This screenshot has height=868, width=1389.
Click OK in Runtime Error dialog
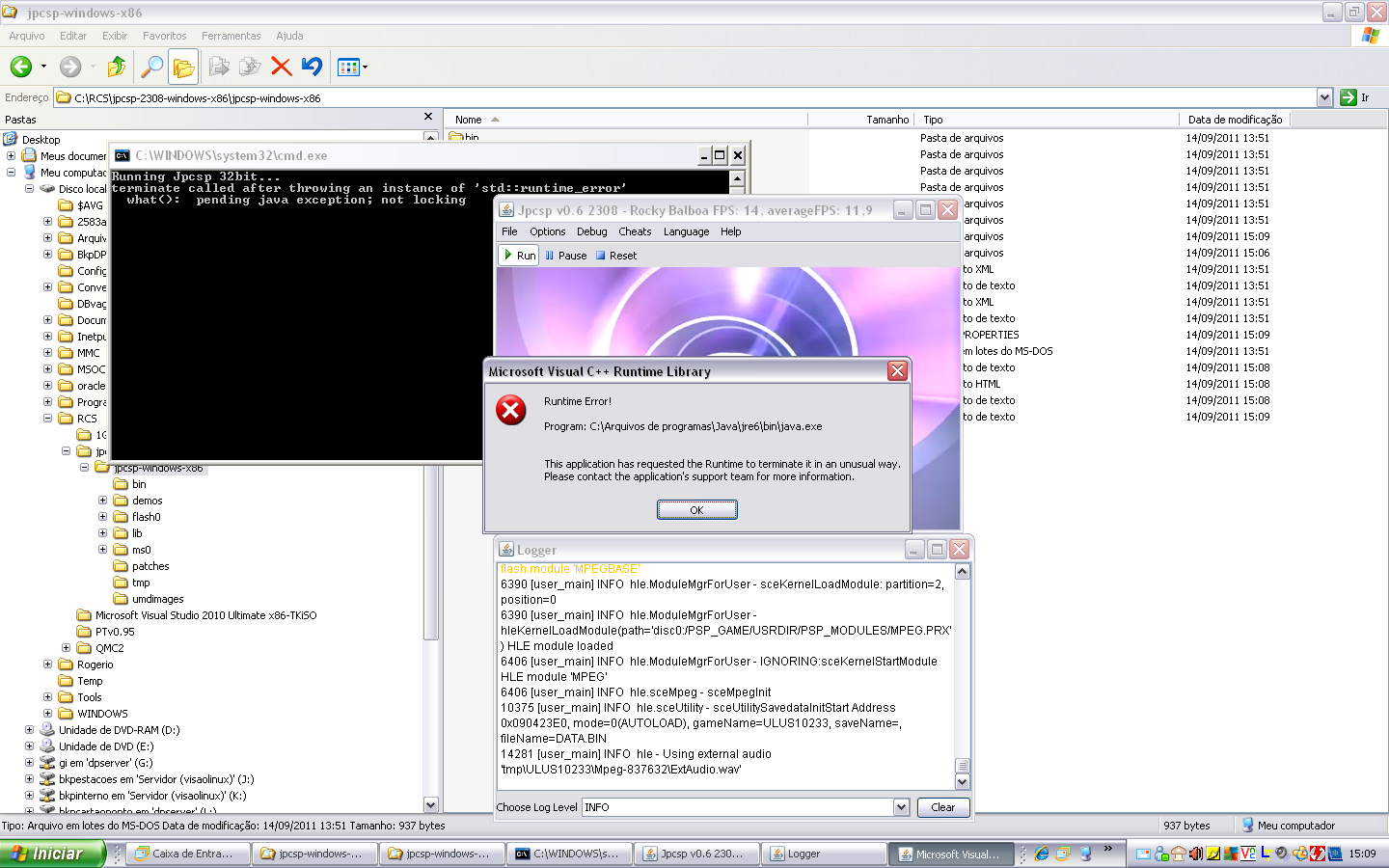pyautogui.click(x=696, y=510)
